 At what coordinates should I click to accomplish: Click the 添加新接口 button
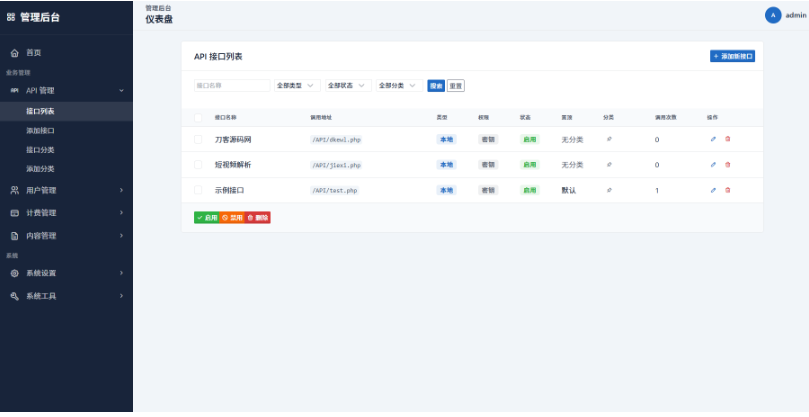click(x=732, y=56)
